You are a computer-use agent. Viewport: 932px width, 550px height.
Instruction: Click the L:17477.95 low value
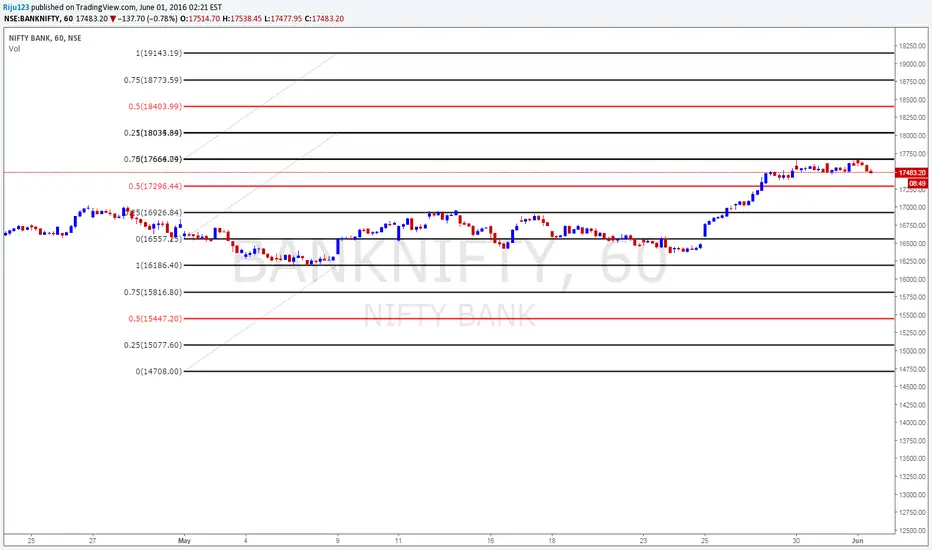click(x=283, y=18)
